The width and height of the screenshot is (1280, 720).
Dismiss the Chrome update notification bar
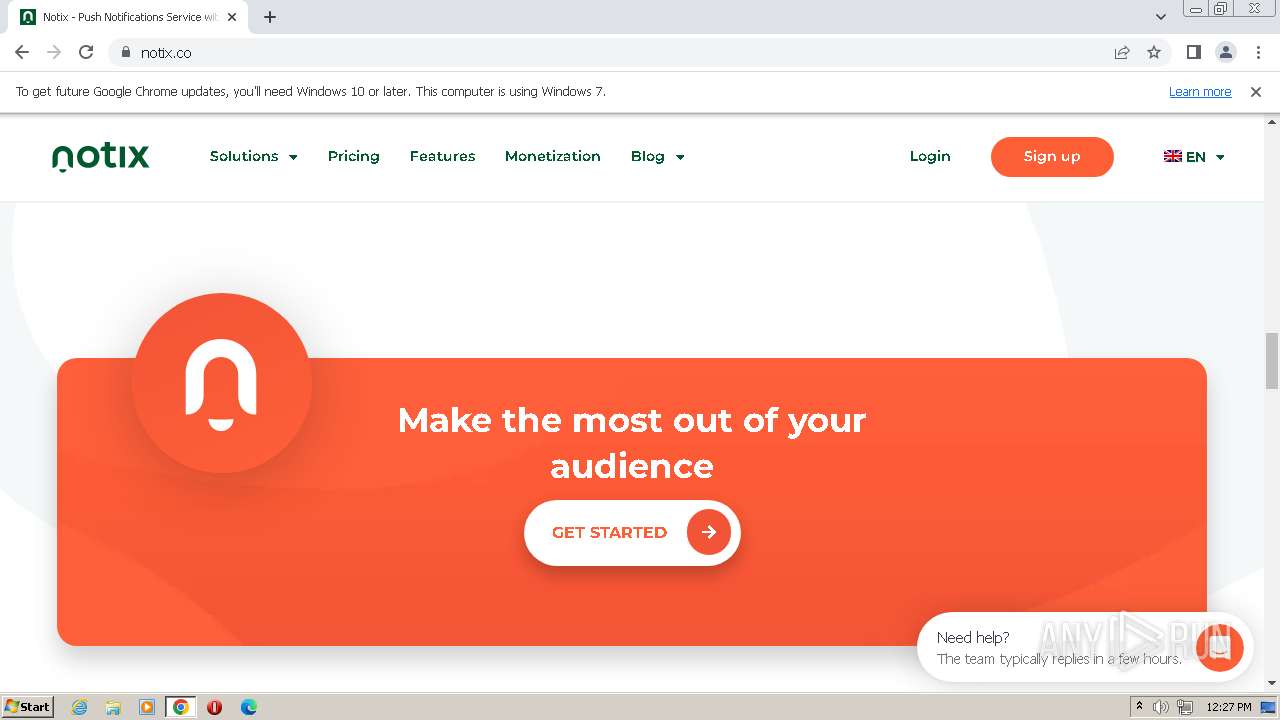[1256, 92]
